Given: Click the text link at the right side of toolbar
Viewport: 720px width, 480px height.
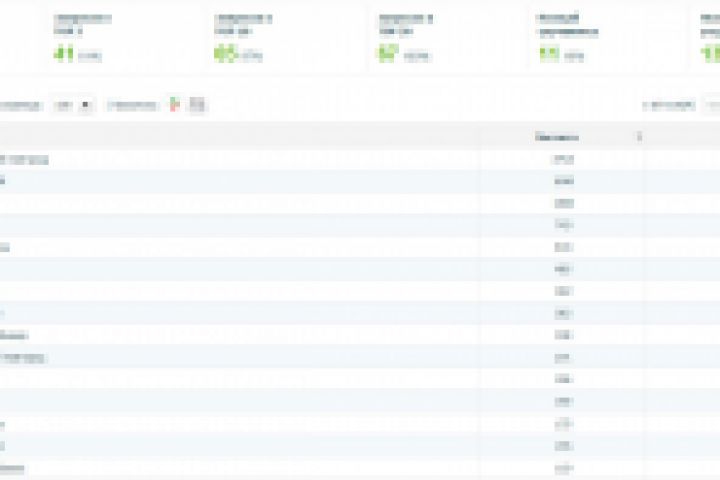Looking at the screenshot, I should pyautogui.click(x=669, y=106).
